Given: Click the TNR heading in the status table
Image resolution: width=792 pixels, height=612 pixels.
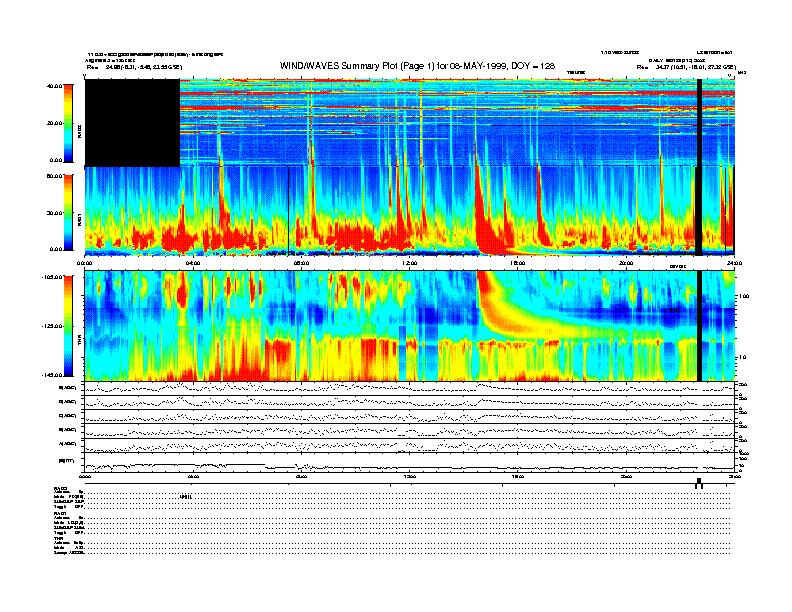Looking at the screenshot, I should coord(58,538).
